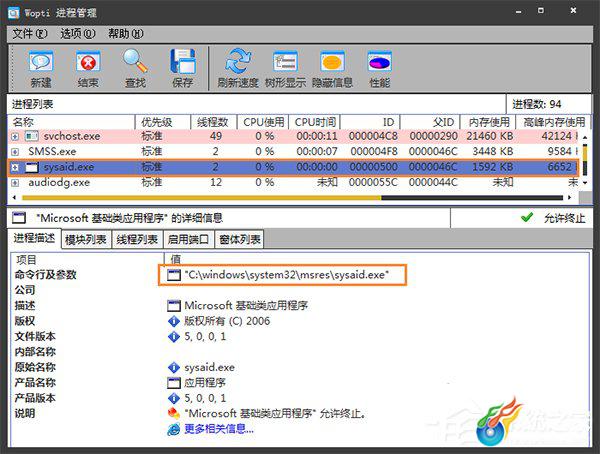Open the 更多相关信息... link

click(219, 429)
